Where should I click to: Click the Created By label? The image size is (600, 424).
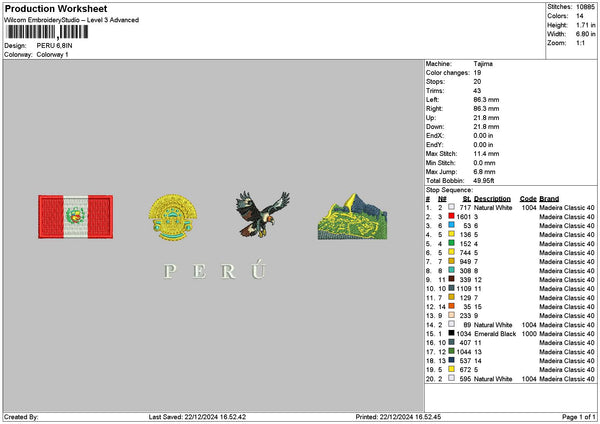pos(21,417)
